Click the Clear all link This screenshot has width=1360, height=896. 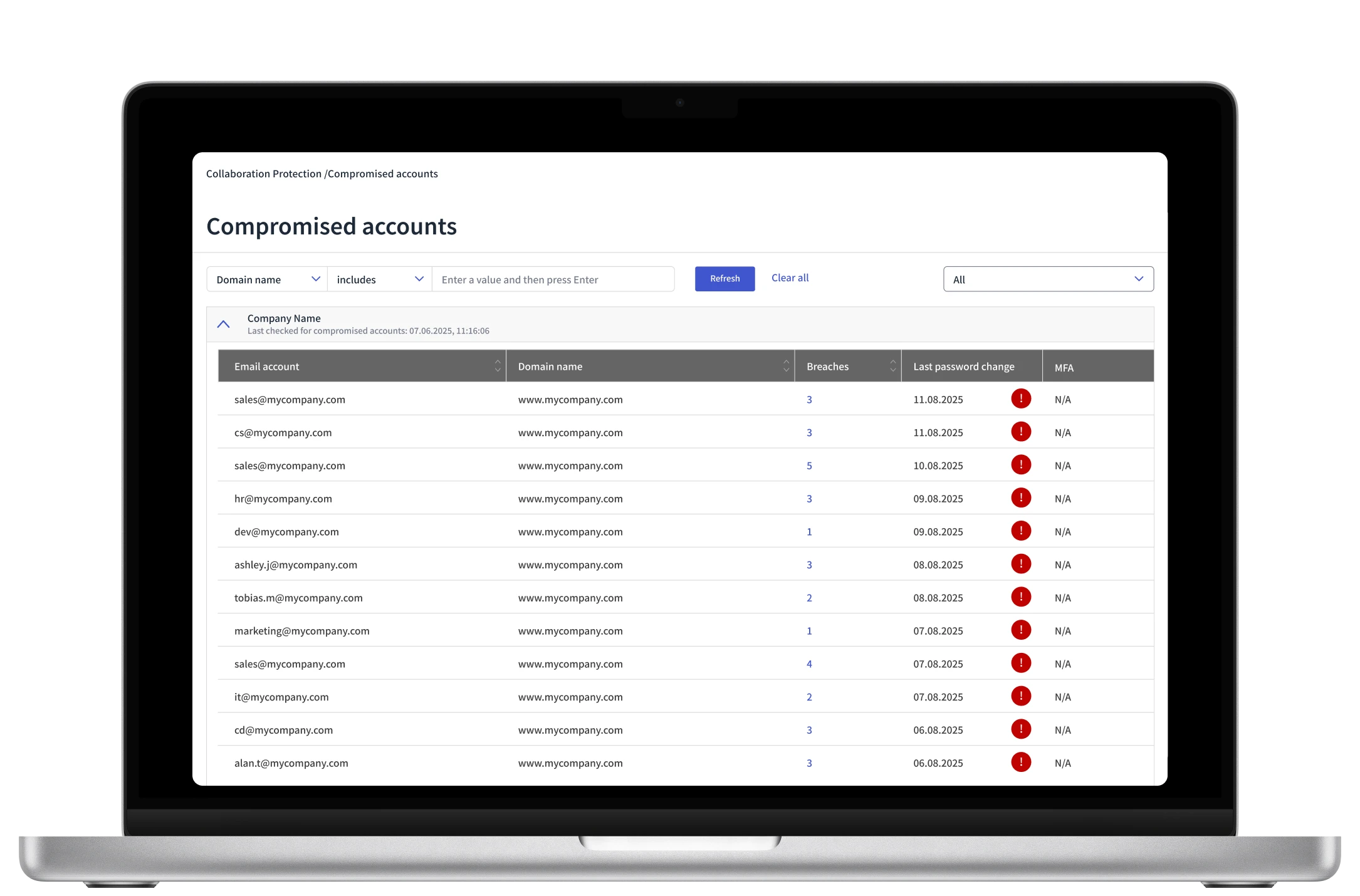click(790, 278)
